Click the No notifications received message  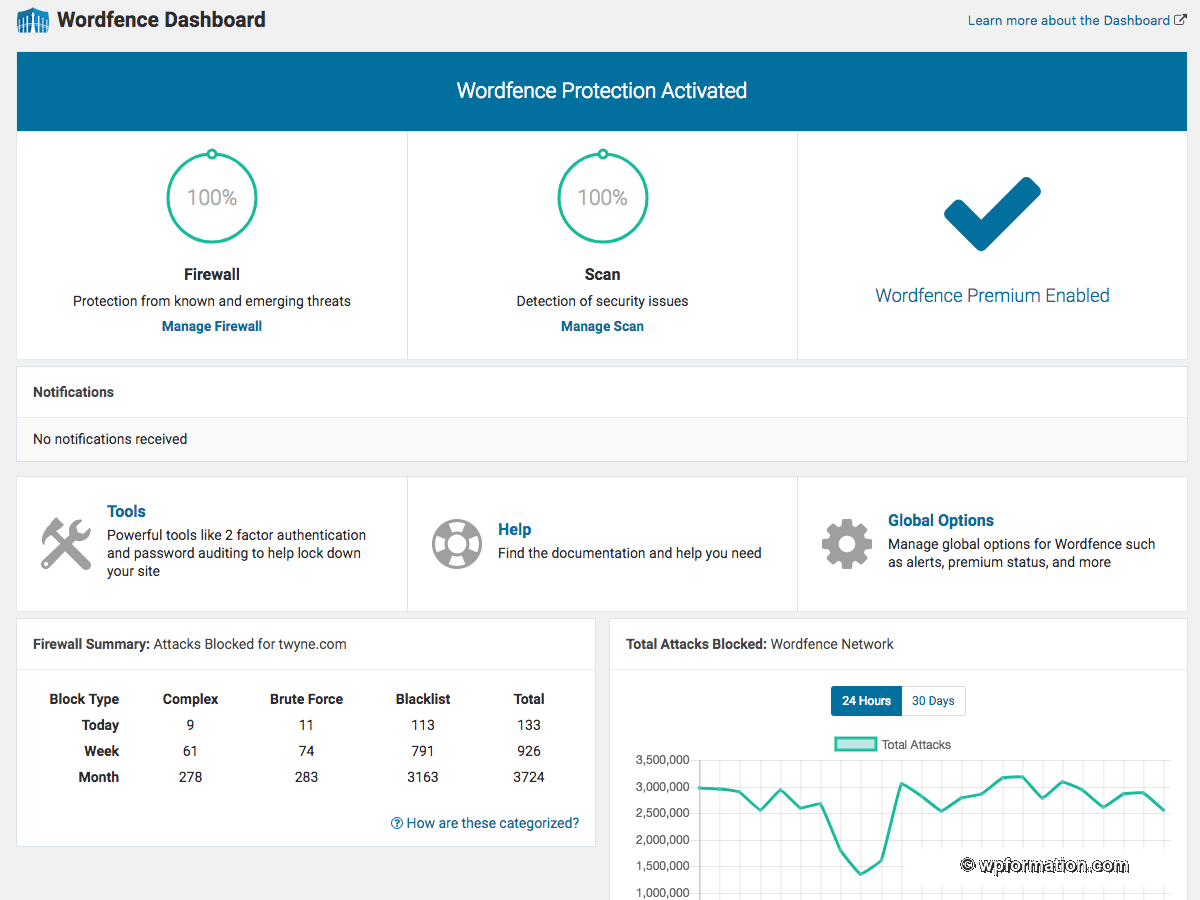click(110, 439)
